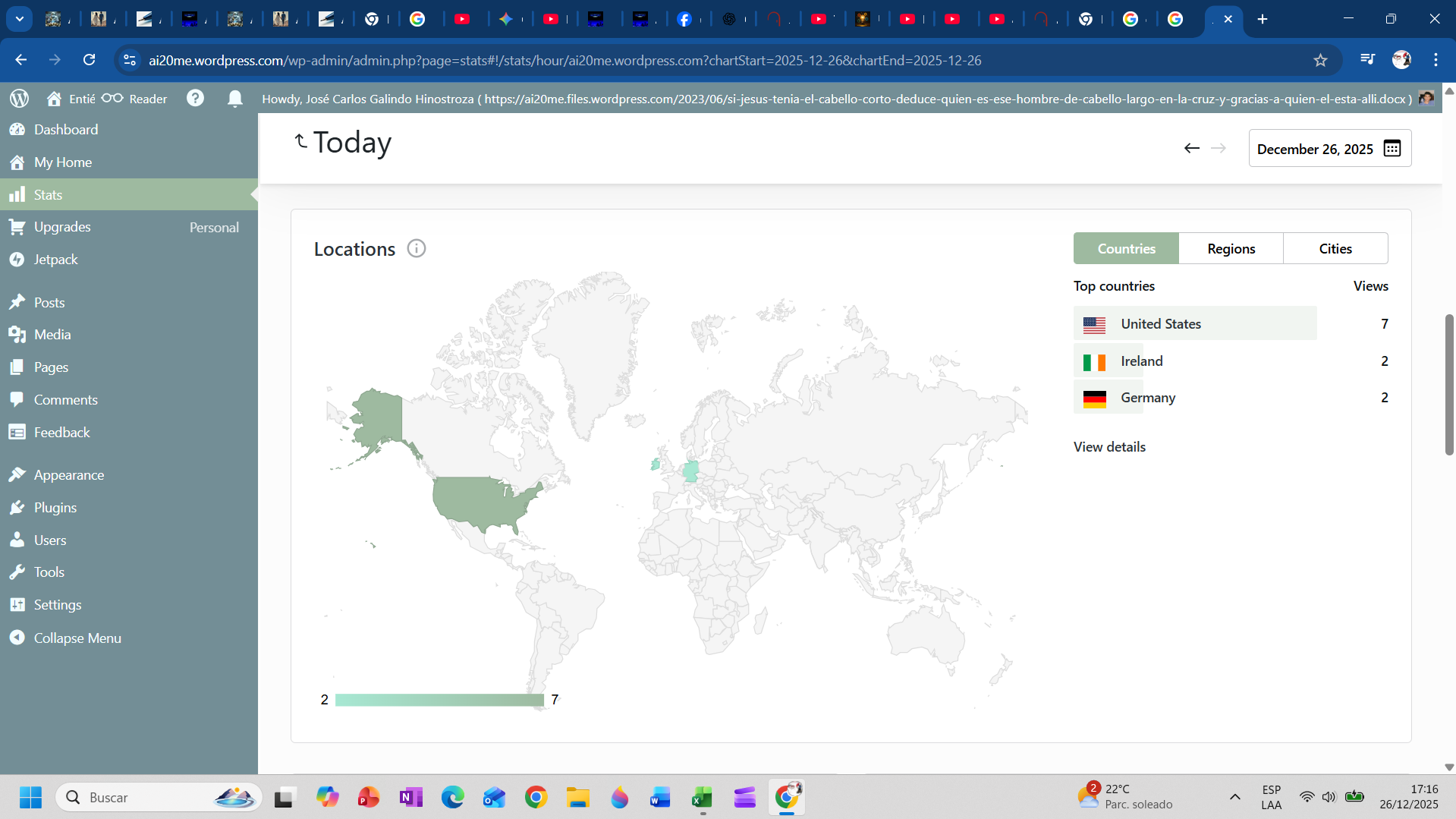Click the WordPress logo in admin bar

click(20, 99)
